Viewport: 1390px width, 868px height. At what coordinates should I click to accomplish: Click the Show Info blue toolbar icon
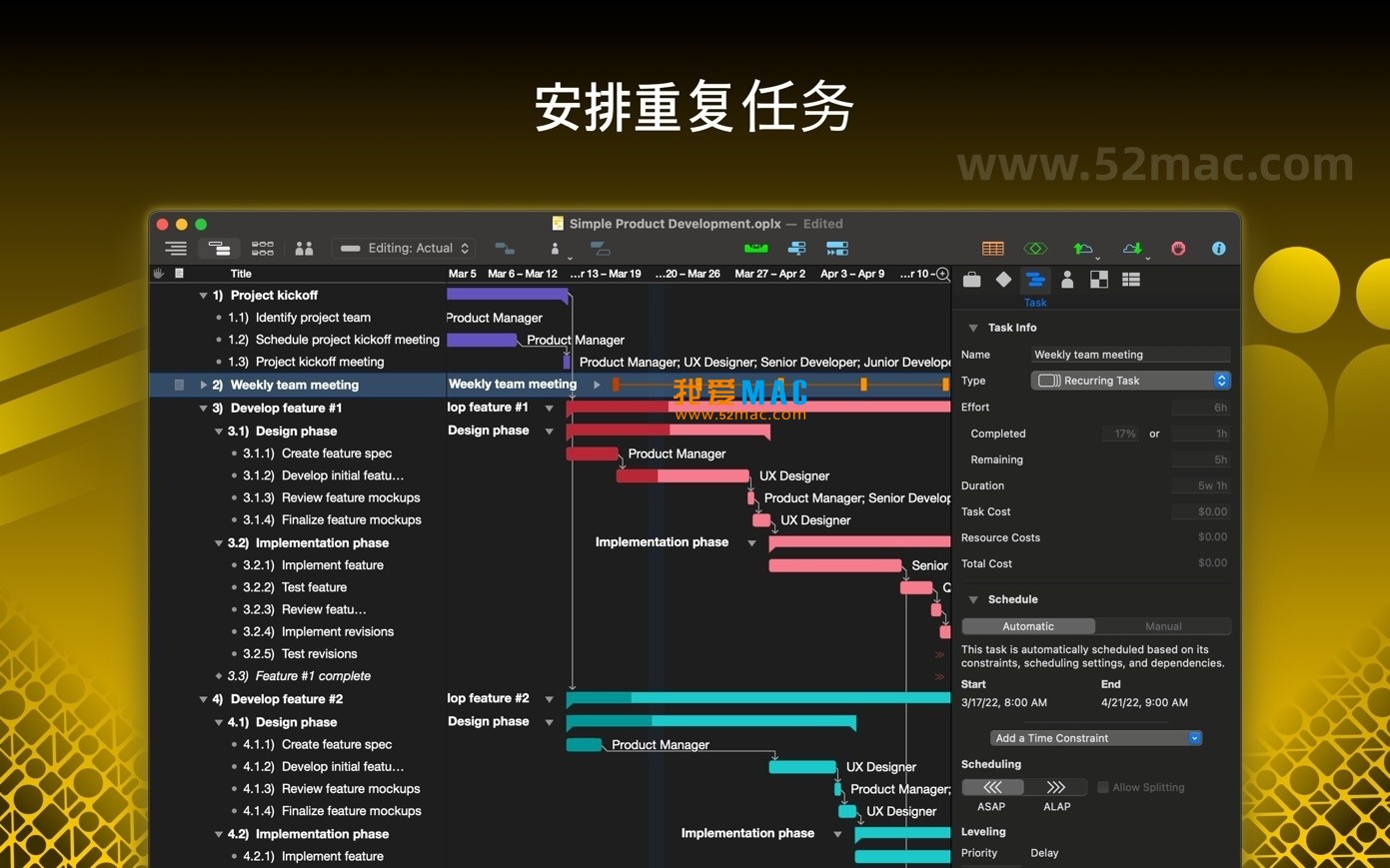pyautogui.click(x=1218, y=249)
